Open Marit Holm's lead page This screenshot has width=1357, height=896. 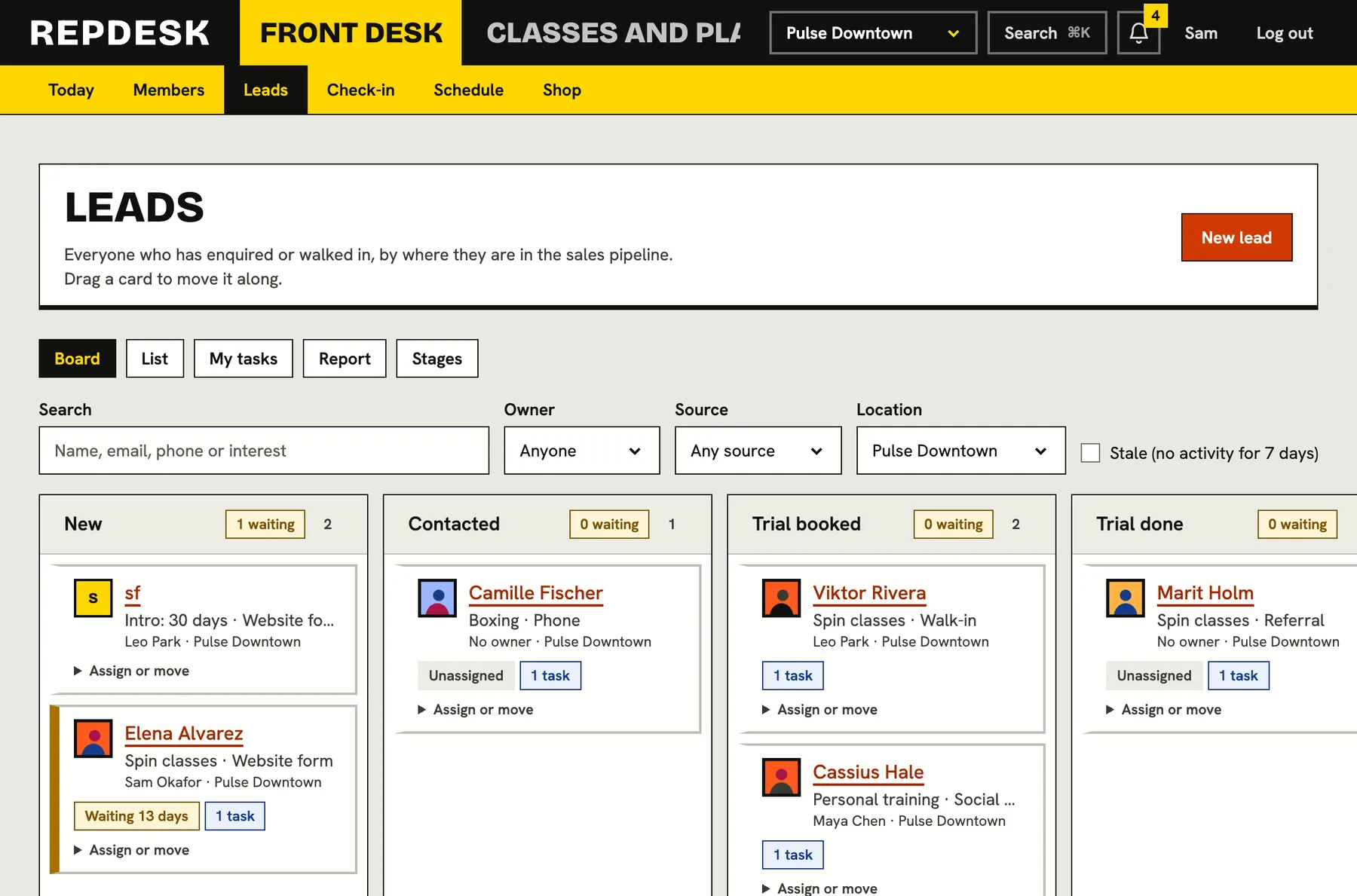click(1205, 593)
